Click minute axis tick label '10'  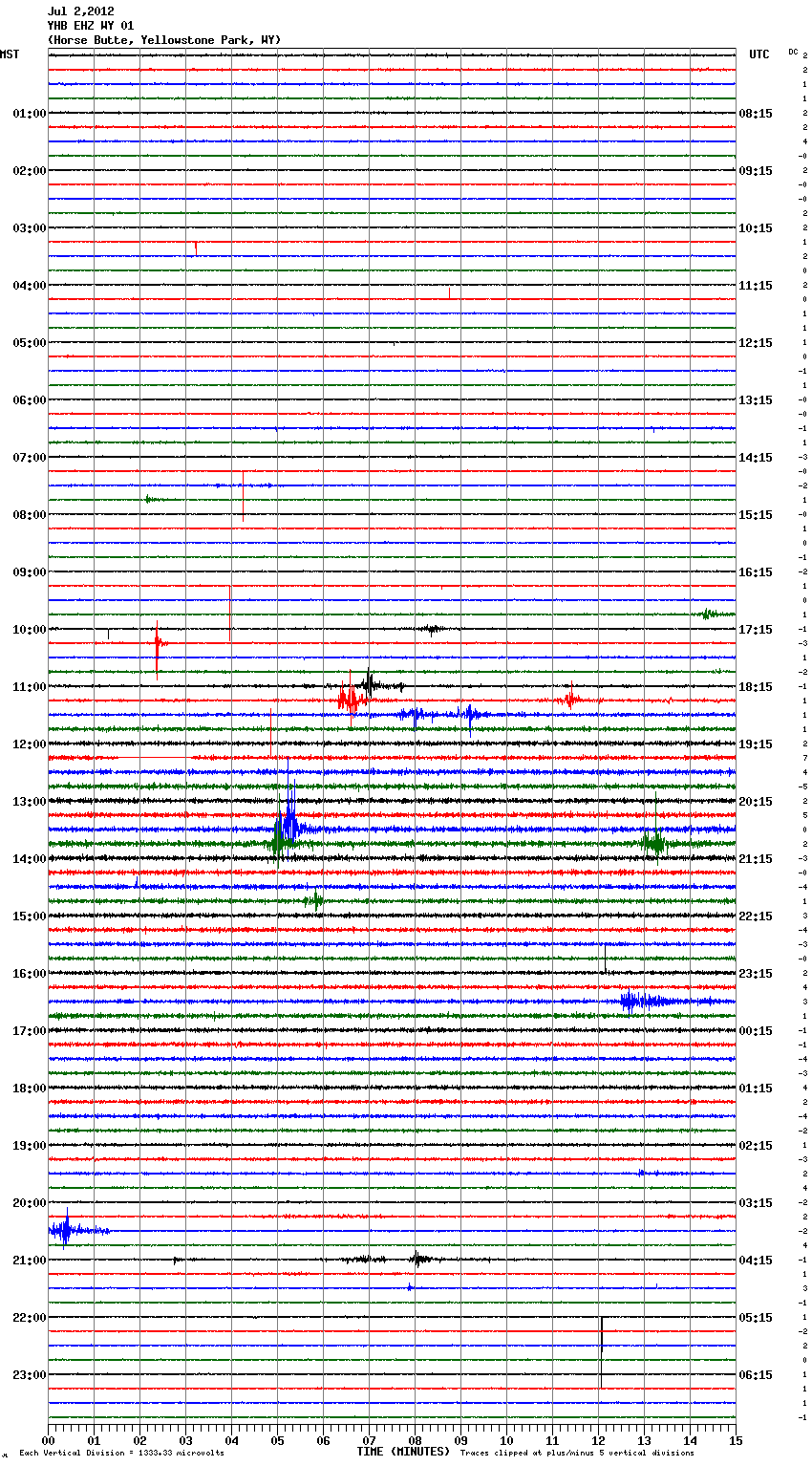click(x=506, y=1440)
